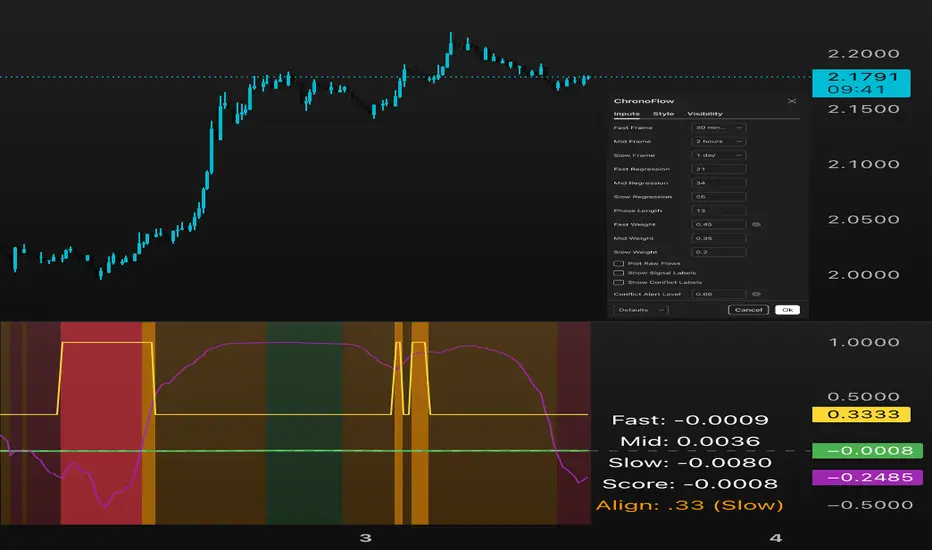Check the Show Conflict Labels option
932x550 pixels.
tap(619, 283)
